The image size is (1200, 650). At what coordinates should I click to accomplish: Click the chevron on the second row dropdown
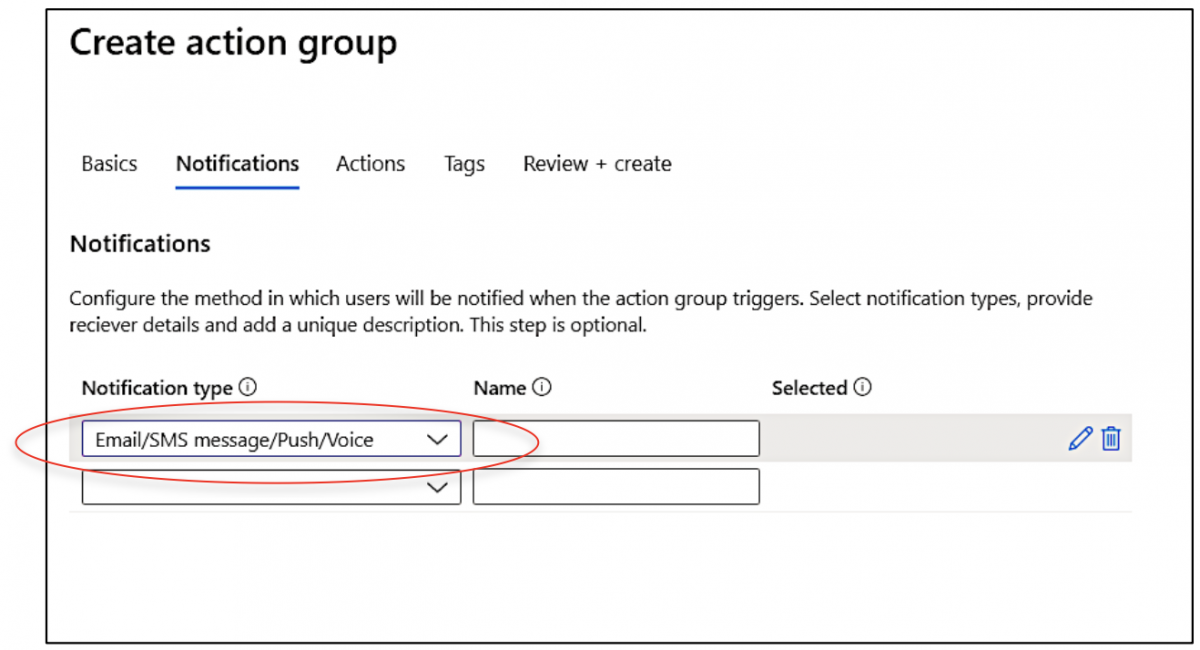(x=438, y=487)
